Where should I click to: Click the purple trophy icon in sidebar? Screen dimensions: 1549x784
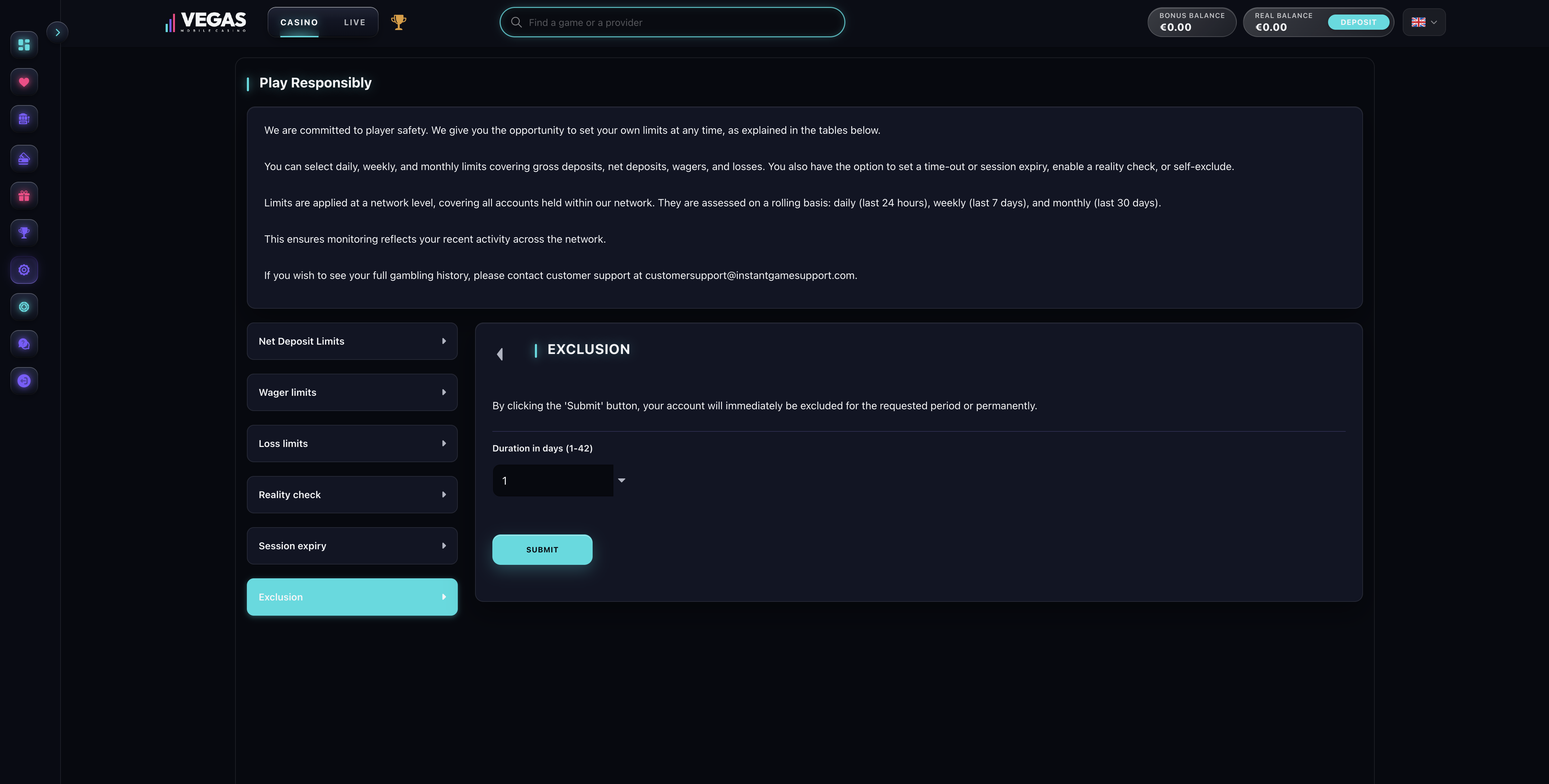(x=24, y=233)
